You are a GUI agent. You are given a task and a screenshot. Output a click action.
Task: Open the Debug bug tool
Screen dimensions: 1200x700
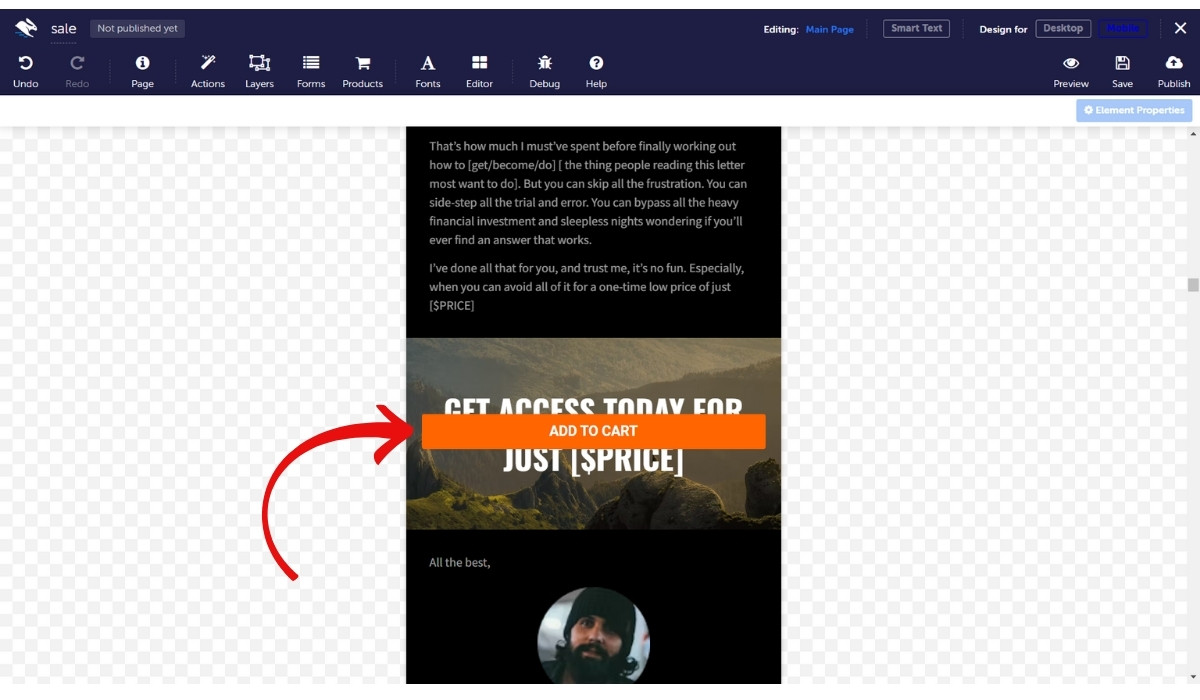tap(545, 63)
